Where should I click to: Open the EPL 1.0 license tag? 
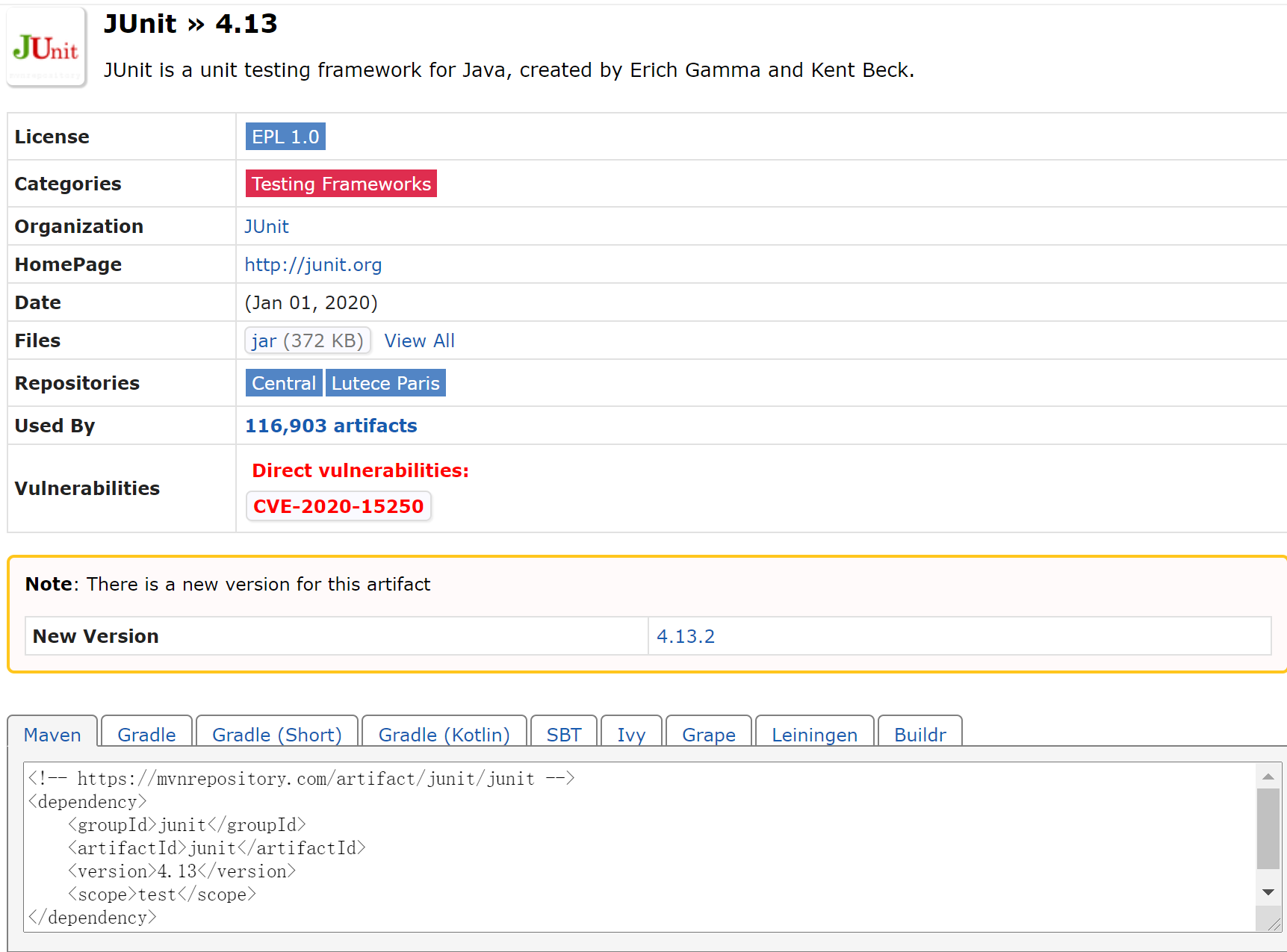coord(285,137)
